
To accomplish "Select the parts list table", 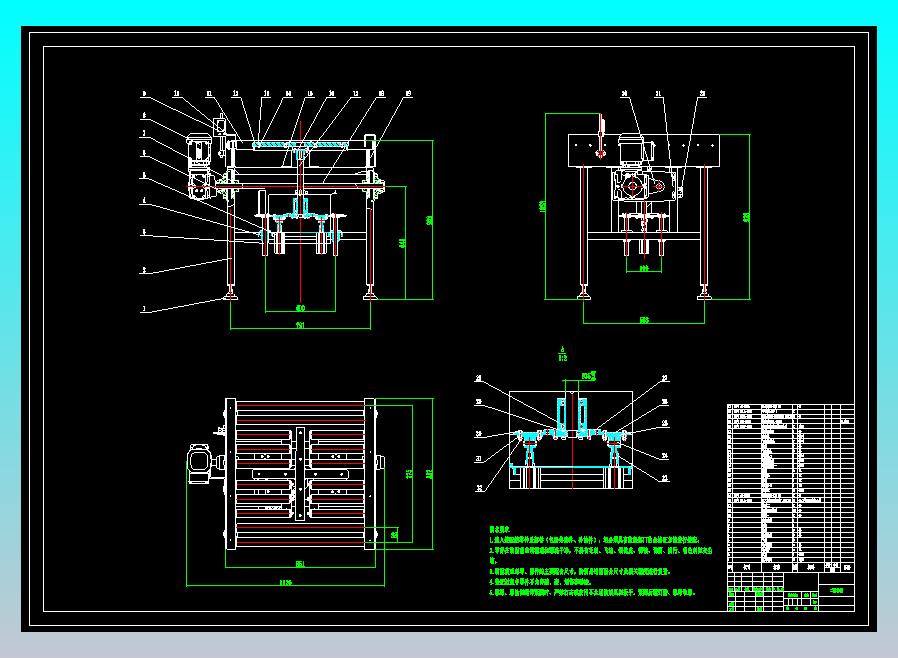I will point(790,488).
